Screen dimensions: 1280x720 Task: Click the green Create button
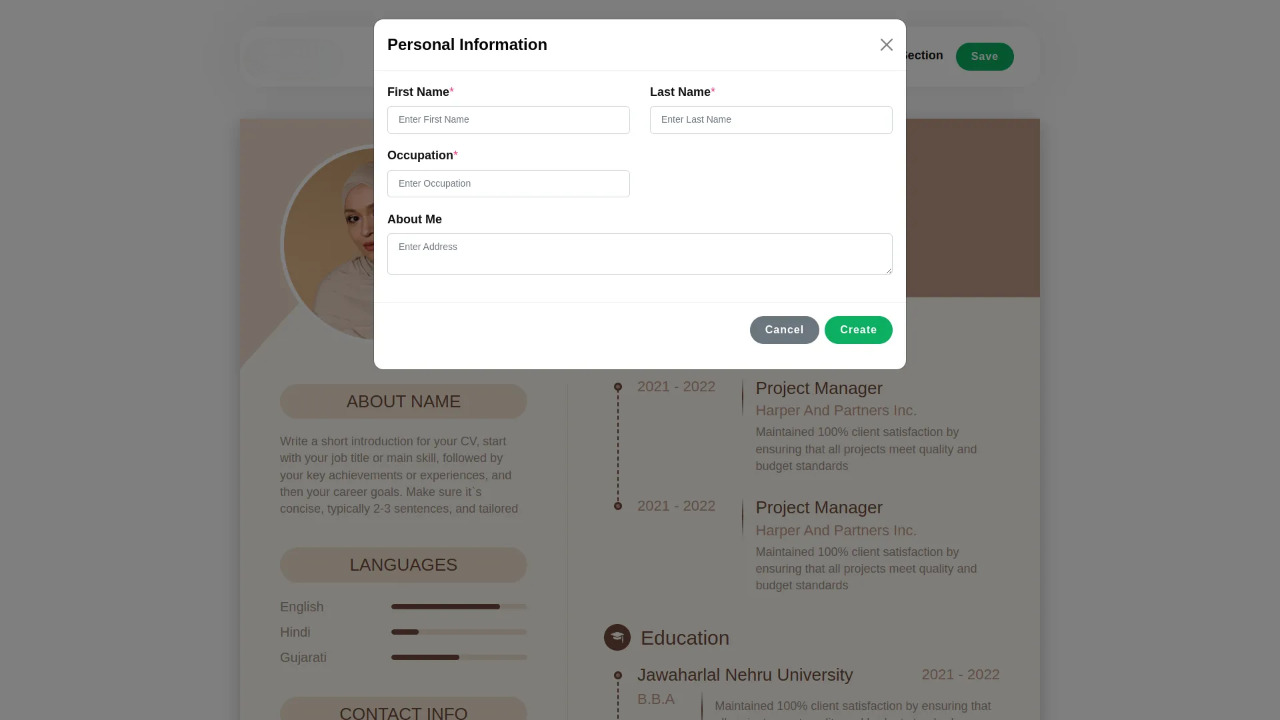[x=858, y=330]
